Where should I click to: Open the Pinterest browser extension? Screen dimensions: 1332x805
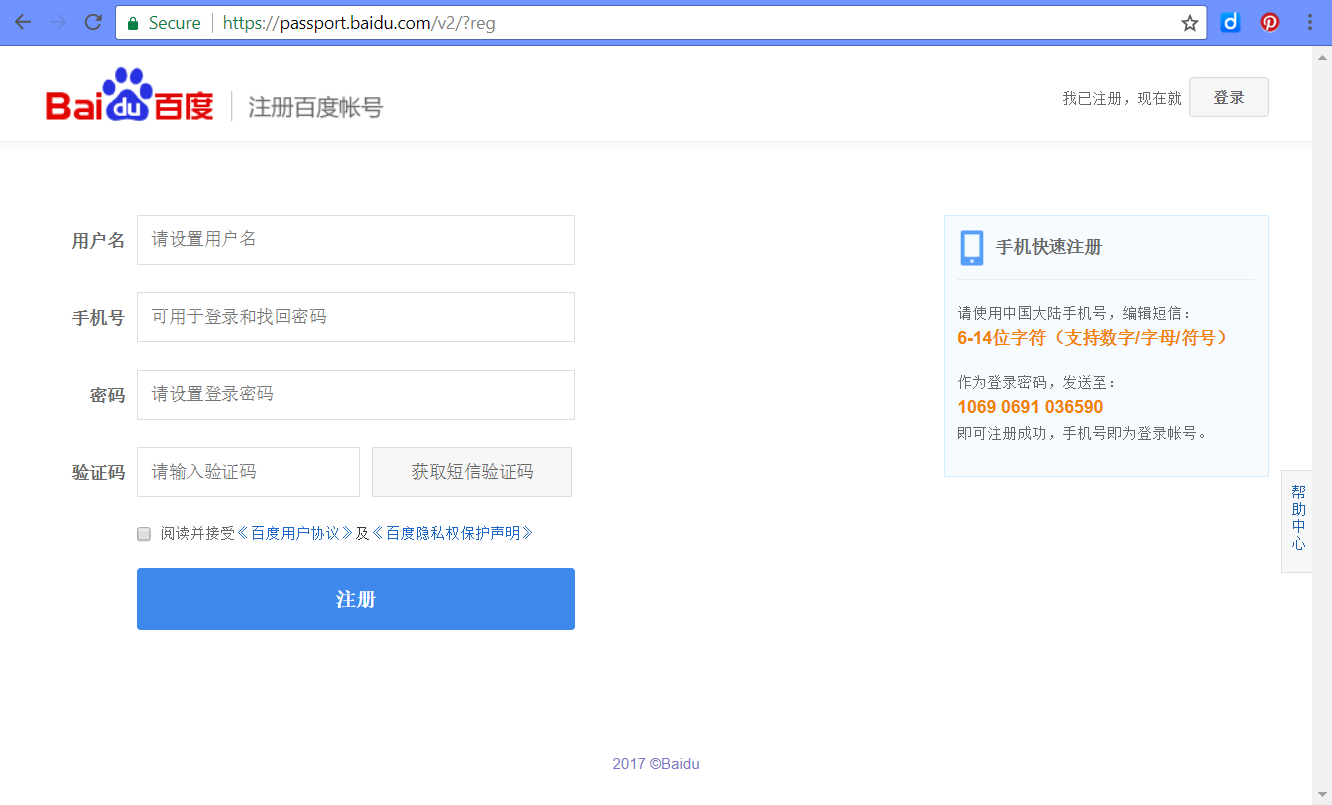pyautogui.click(x=1270, y=22)
